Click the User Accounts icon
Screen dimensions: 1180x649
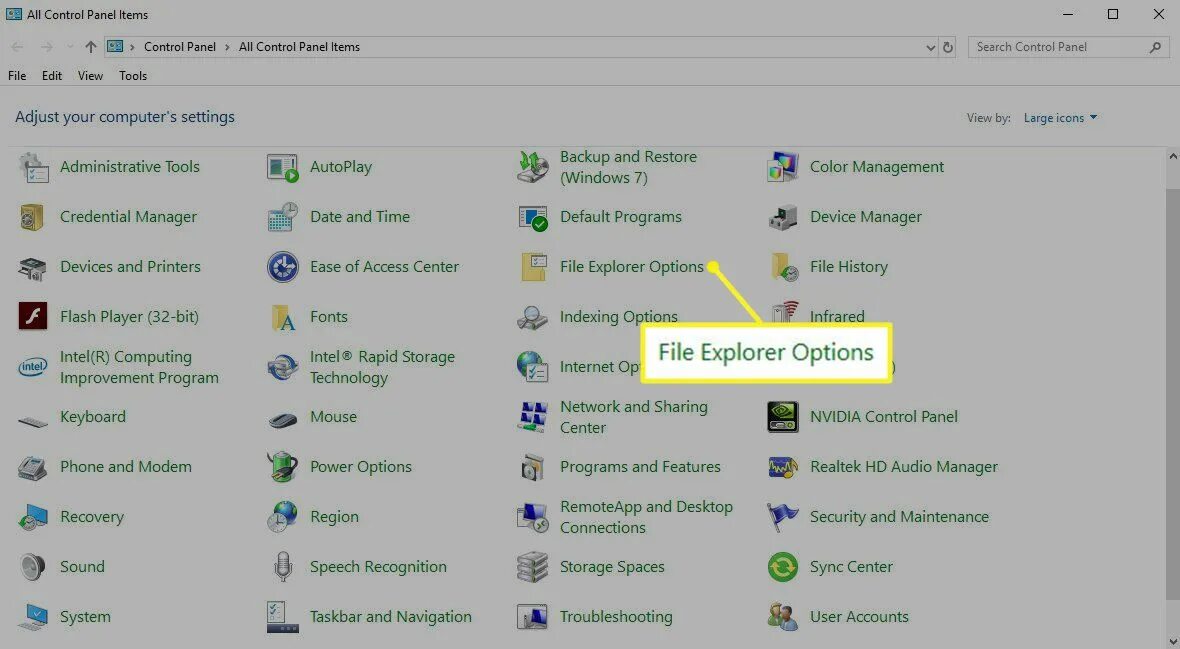(783, 617)
